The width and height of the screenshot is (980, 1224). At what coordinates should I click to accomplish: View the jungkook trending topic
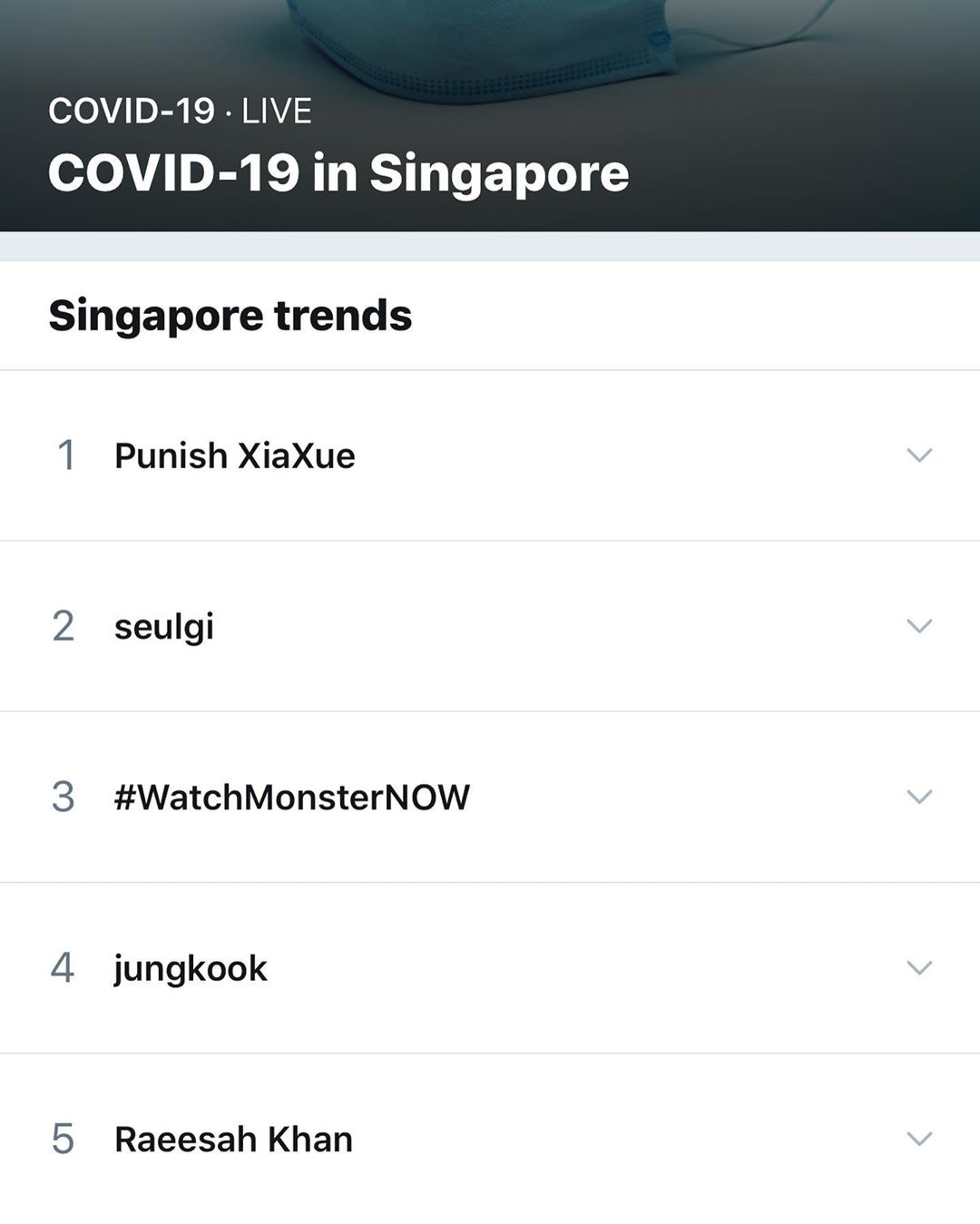click(191, 968)
